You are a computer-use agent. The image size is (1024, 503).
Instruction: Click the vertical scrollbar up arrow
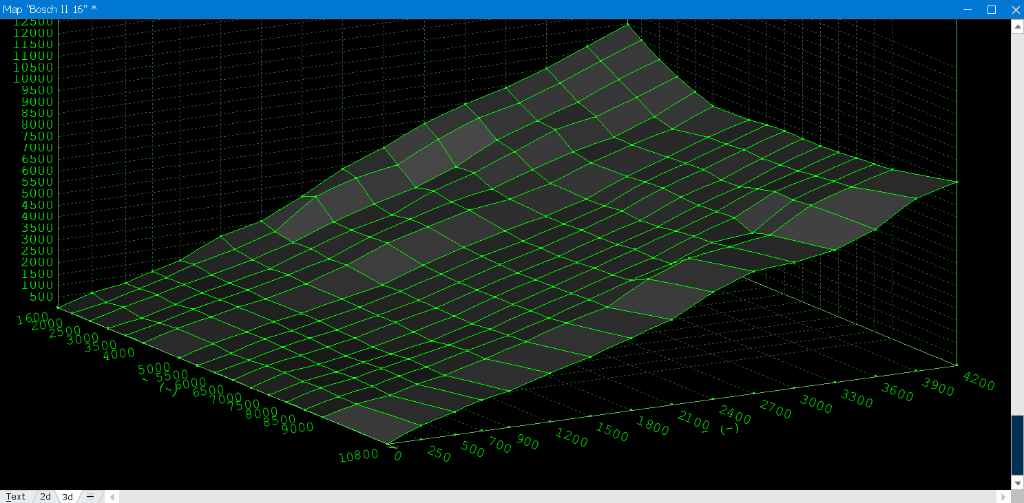[x=1017, y=25]
